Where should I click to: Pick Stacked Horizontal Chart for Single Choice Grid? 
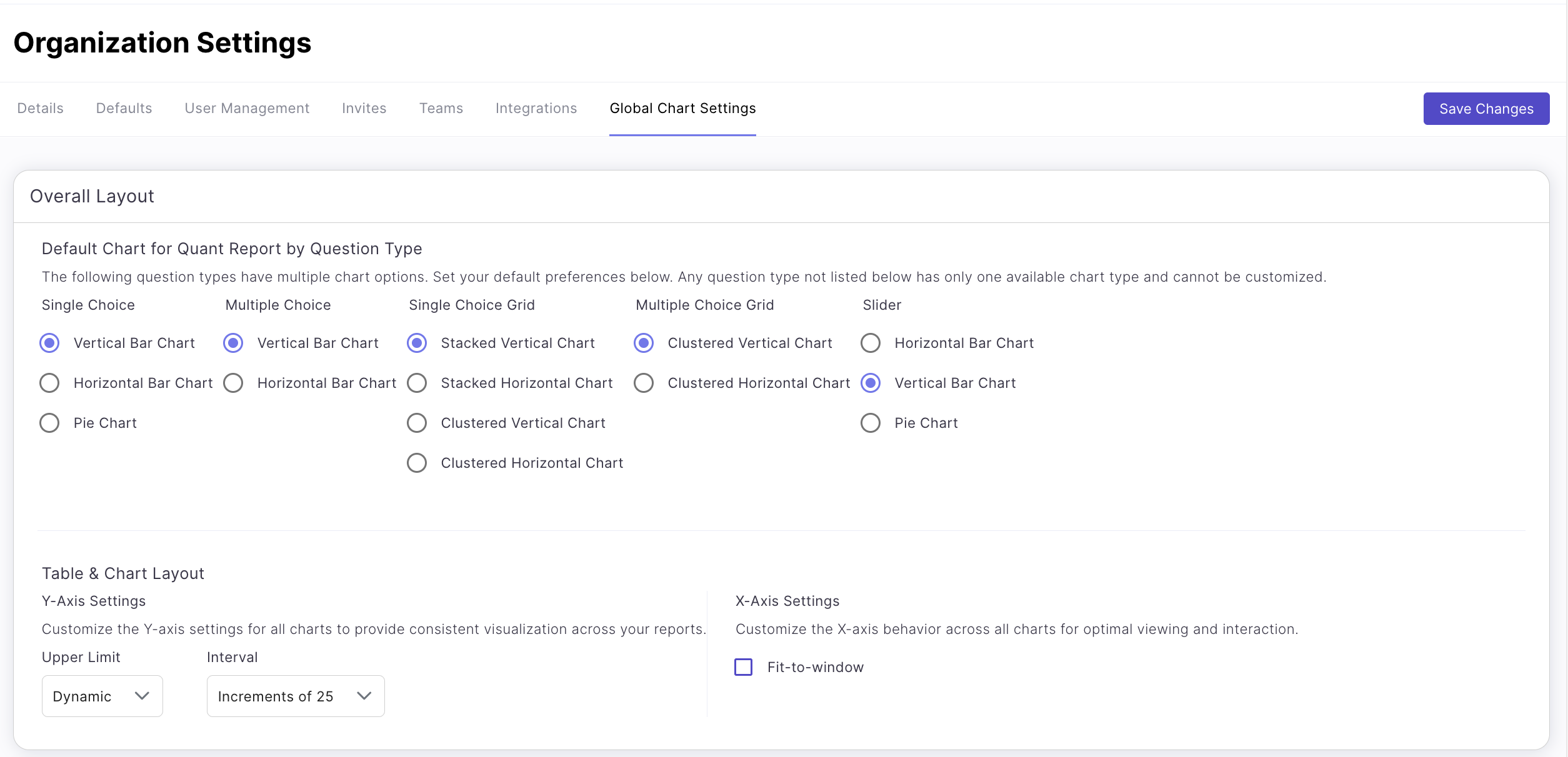(x=417, y=383)
